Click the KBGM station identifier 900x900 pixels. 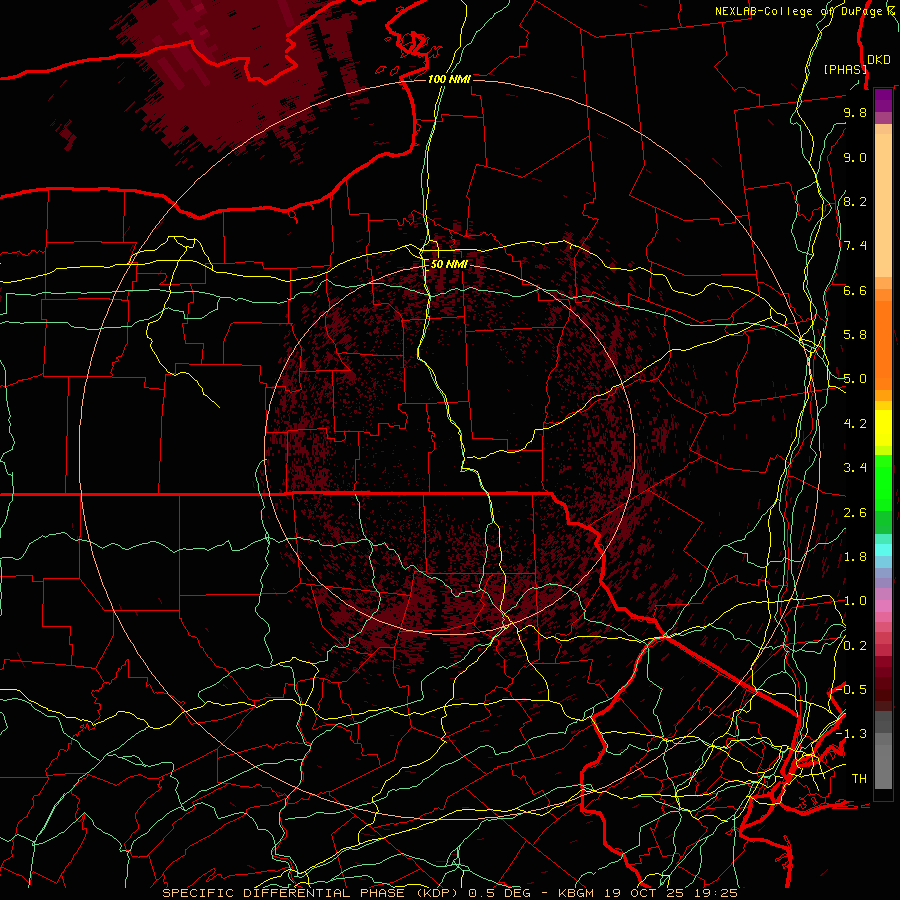coord(578,893)
